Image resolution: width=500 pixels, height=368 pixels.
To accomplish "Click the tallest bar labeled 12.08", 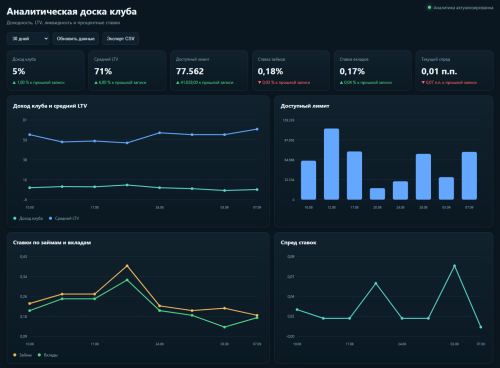I will pos(331,164).
